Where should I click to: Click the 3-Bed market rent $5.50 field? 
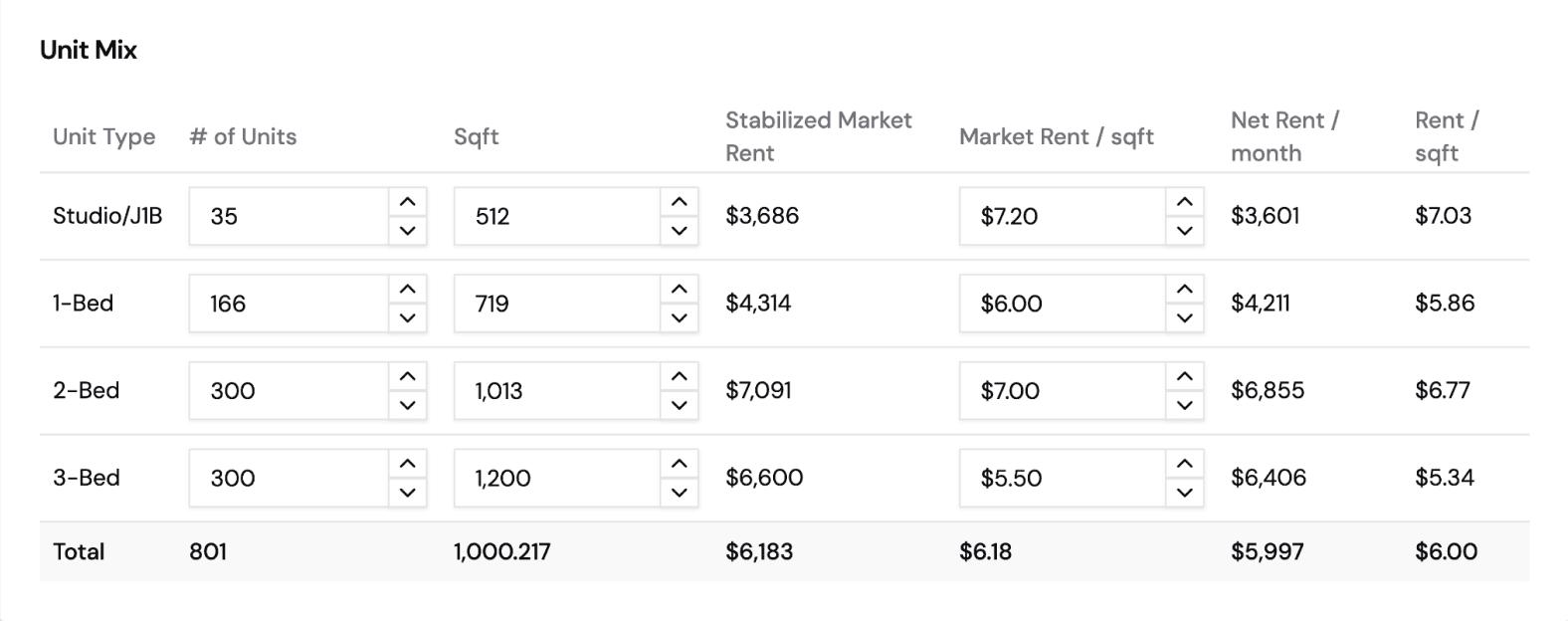pos(1062,479)
